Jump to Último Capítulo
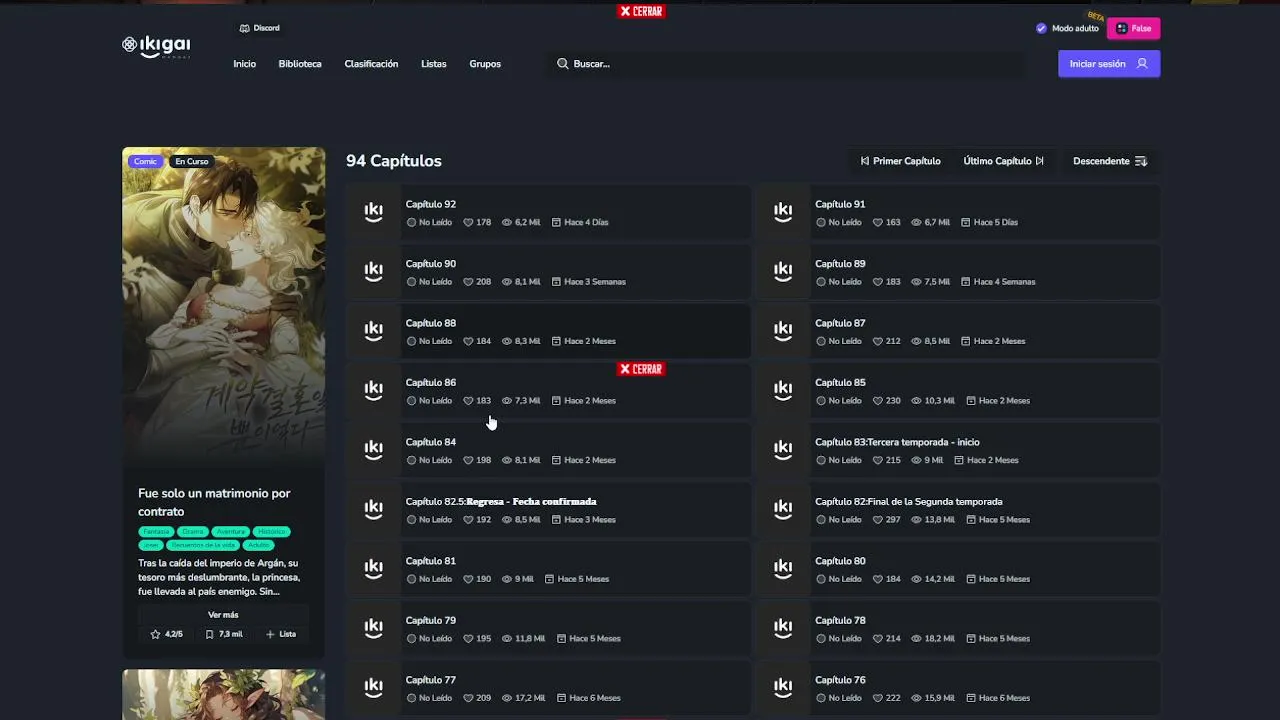The width and height of the screenshot is (1280, 720). [x=1003, y=161]
